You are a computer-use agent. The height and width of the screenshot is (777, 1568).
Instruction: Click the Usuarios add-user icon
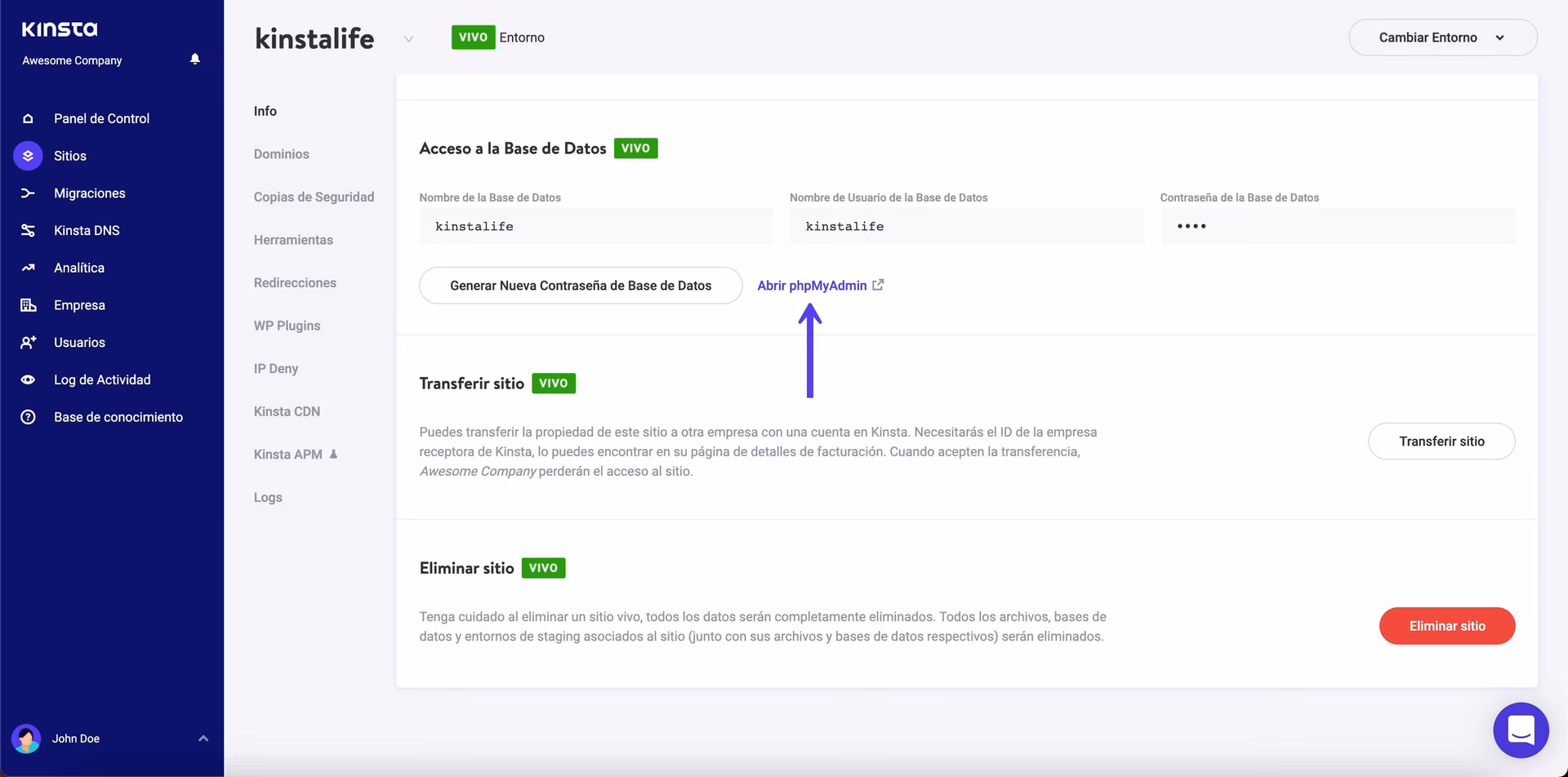pos(28,343)
